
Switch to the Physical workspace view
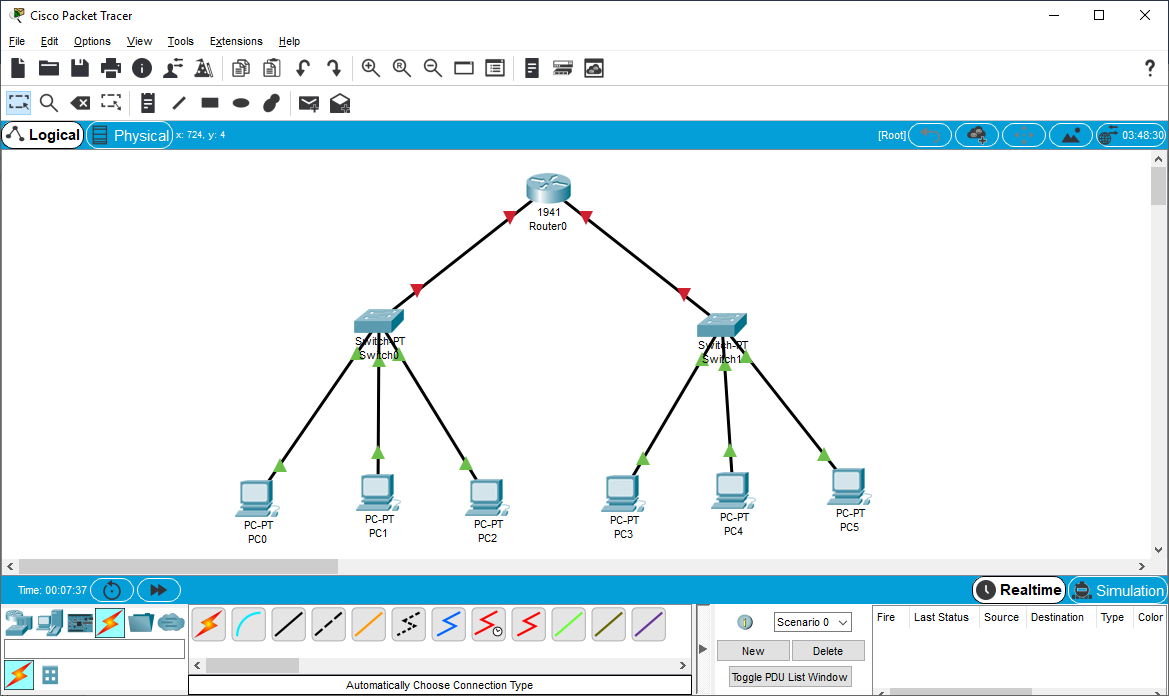click(x=130, y=135)
